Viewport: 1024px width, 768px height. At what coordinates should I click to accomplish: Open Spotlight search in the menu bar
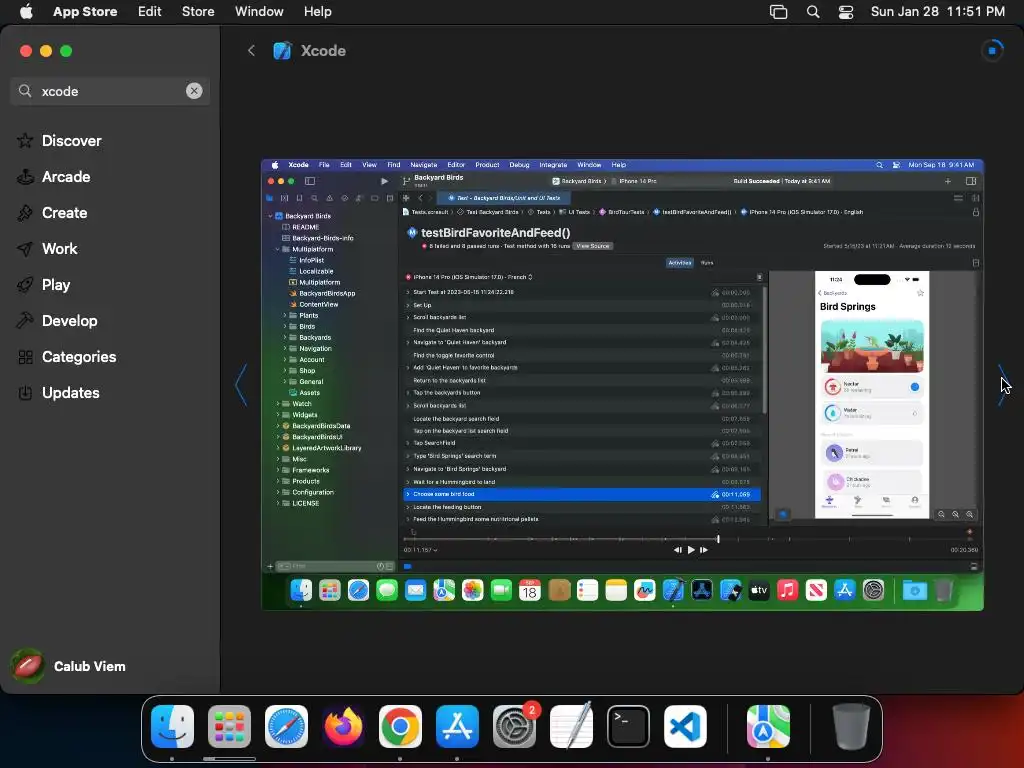coord(812,12)
